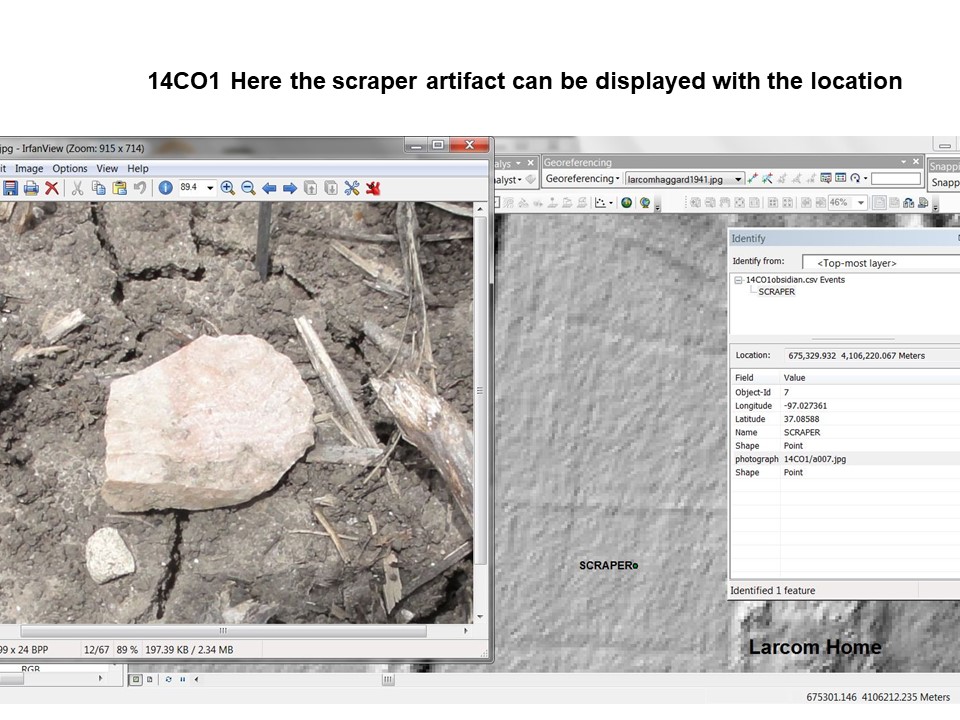Viewport: 960px width, 720px height.
Task: Click the Save icon in IrfanView toolbar
Action: click(11, 188)
